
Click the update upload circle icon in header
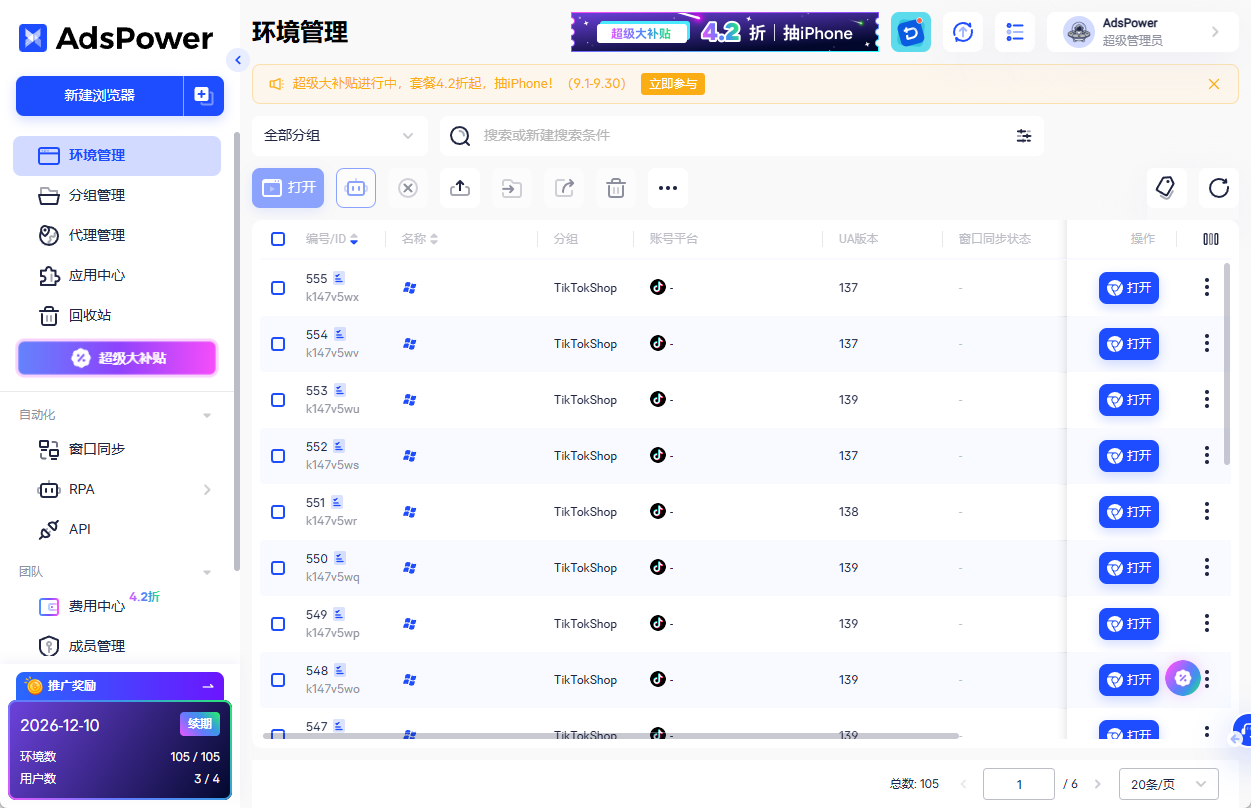963,32
